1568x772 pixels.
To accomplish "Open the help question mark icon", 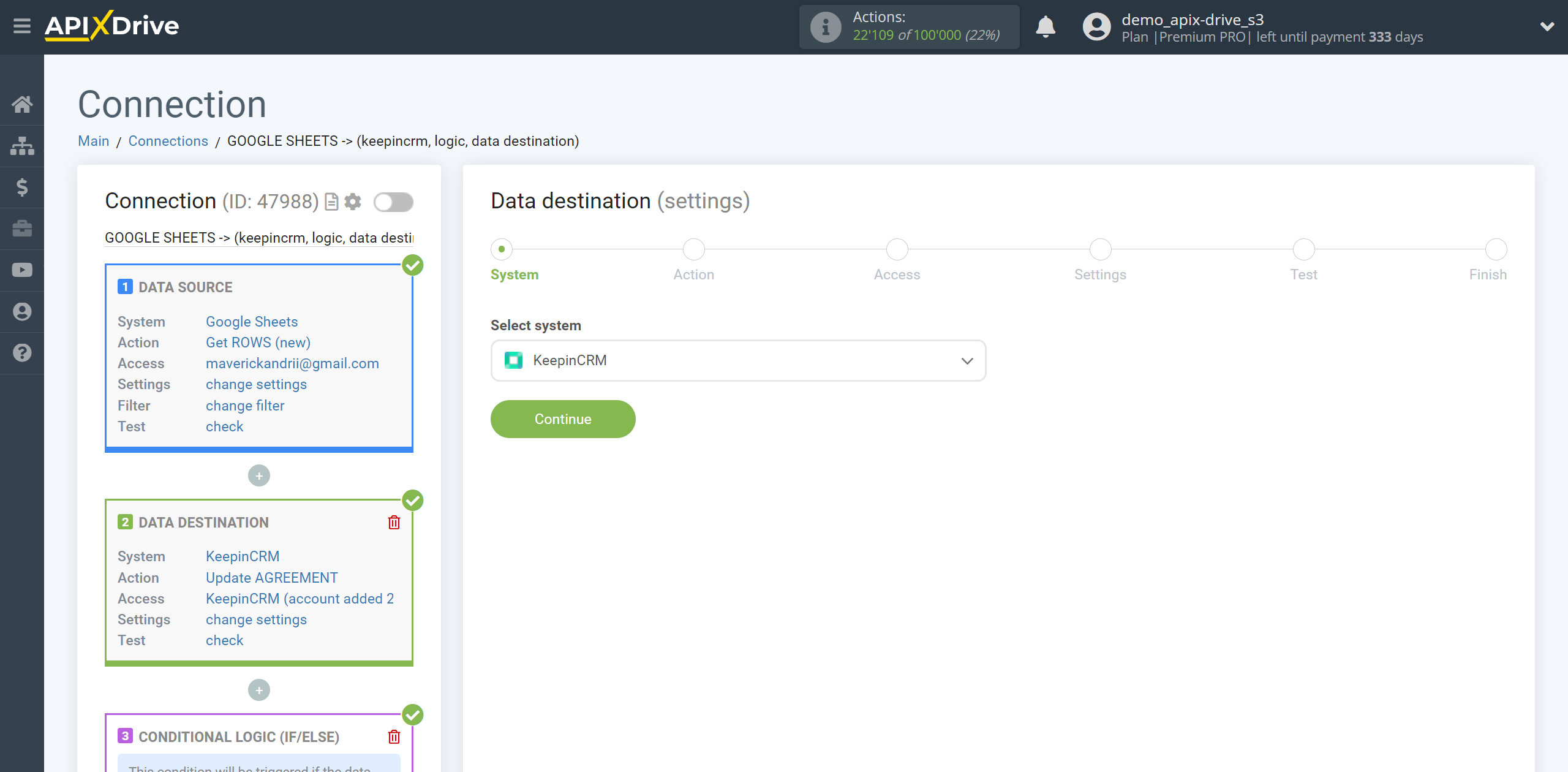I will [22, 353].
